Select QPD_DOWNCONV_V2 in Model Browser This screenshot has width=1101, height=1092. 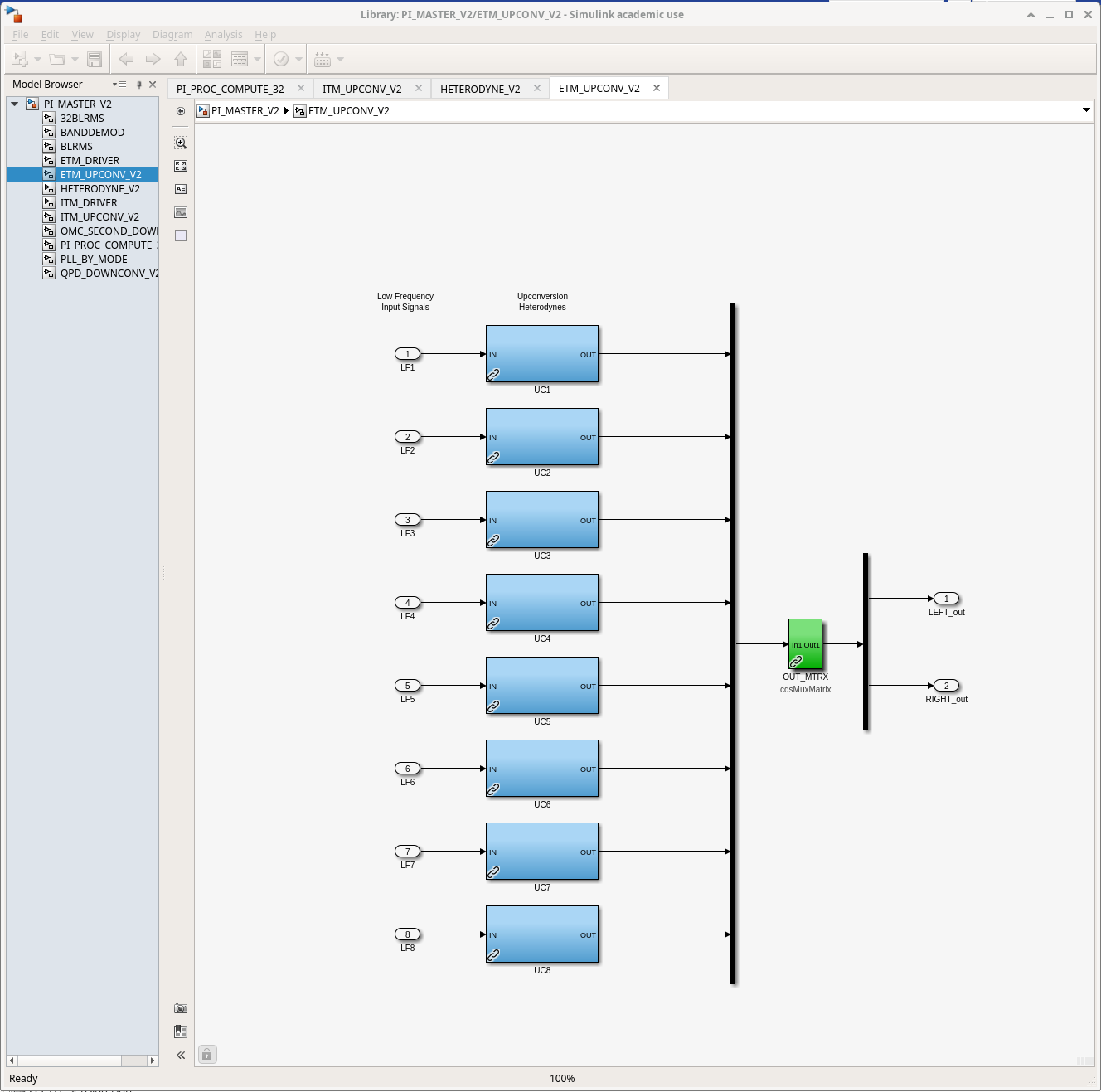[109, 274]
